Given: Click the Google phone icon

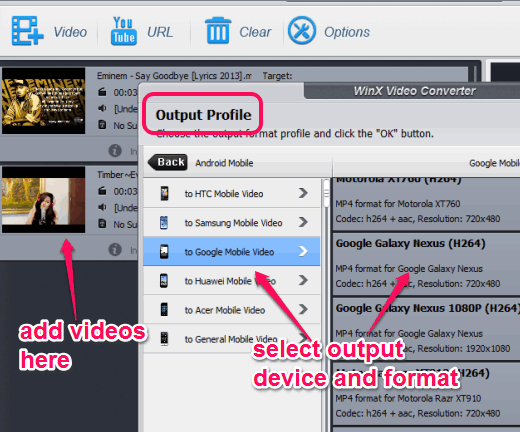Looking at the screenshot, I should pyautogui.click(x=164, y=251).
